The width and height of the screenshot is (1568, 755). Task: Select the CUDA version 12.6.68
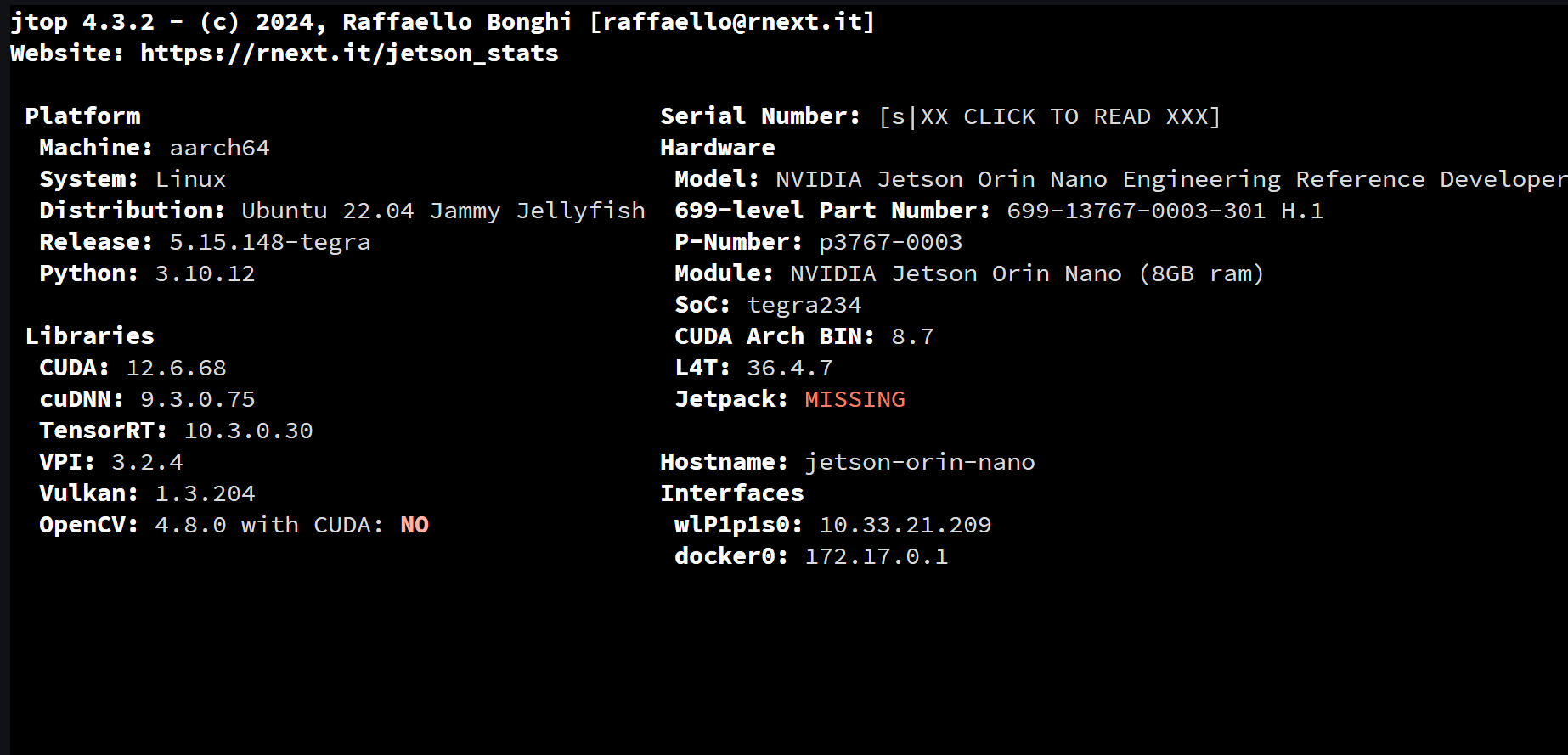176,368
